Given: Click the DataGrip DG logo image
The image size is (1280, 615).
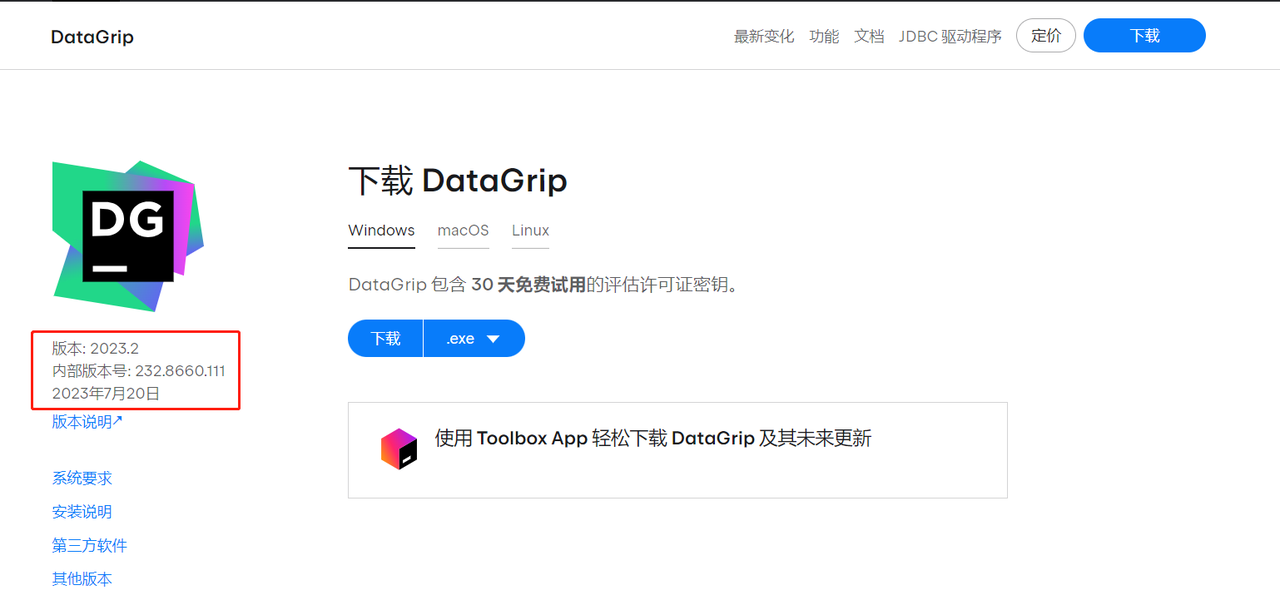Looking at the screenshot, I should coord(127,236).
